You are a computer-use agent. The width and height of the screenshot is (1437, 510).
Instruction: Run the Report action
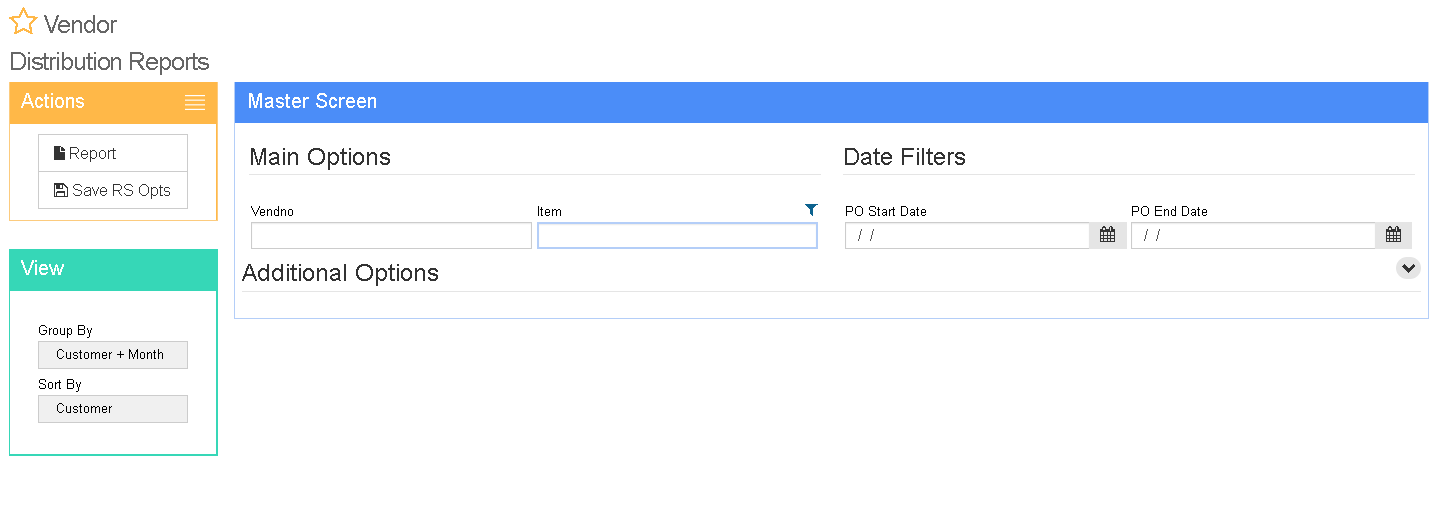pos(113,153)
